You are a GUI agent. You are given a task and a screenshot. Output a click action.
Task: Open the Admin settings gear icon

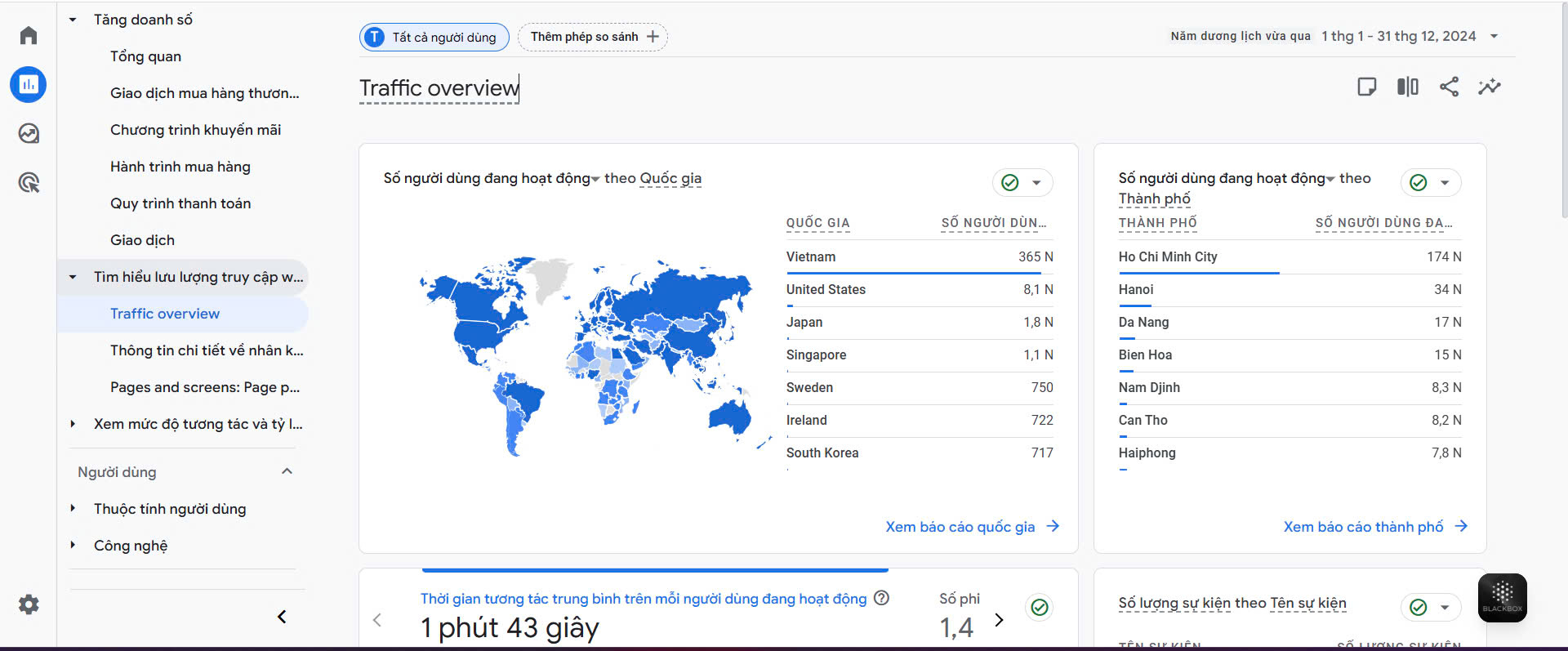[29, 604]
